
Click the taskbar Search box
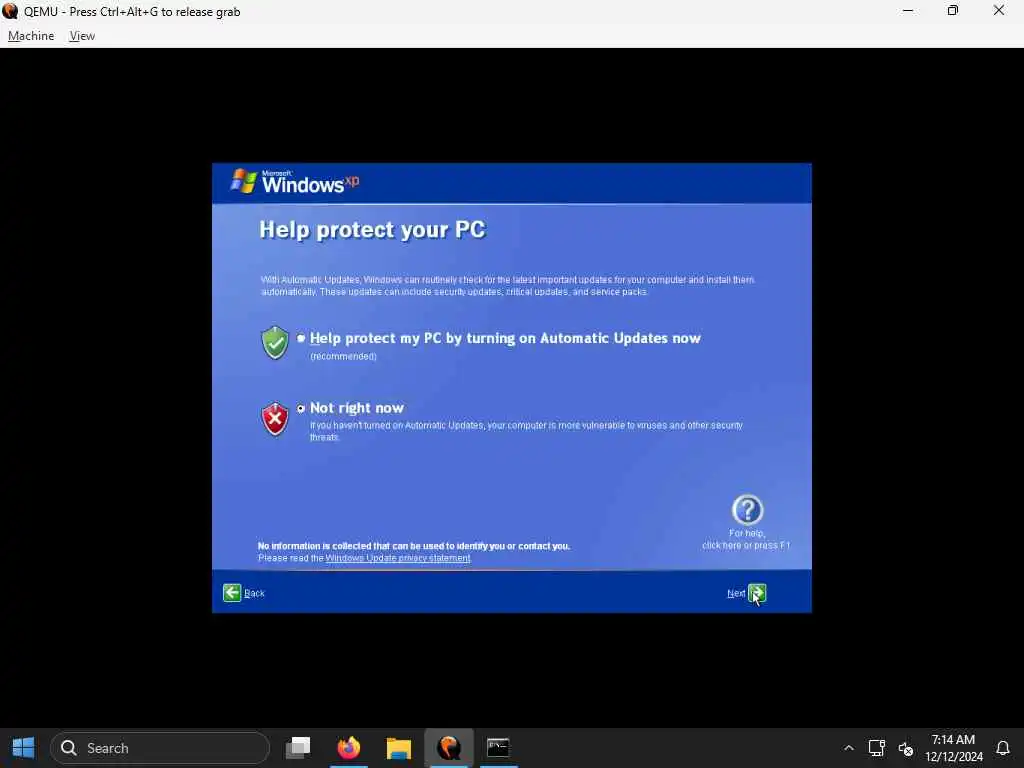160,748
